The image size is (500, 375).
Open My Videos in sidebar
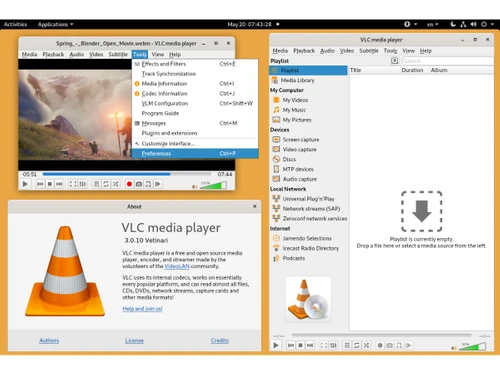coord(308,100)
